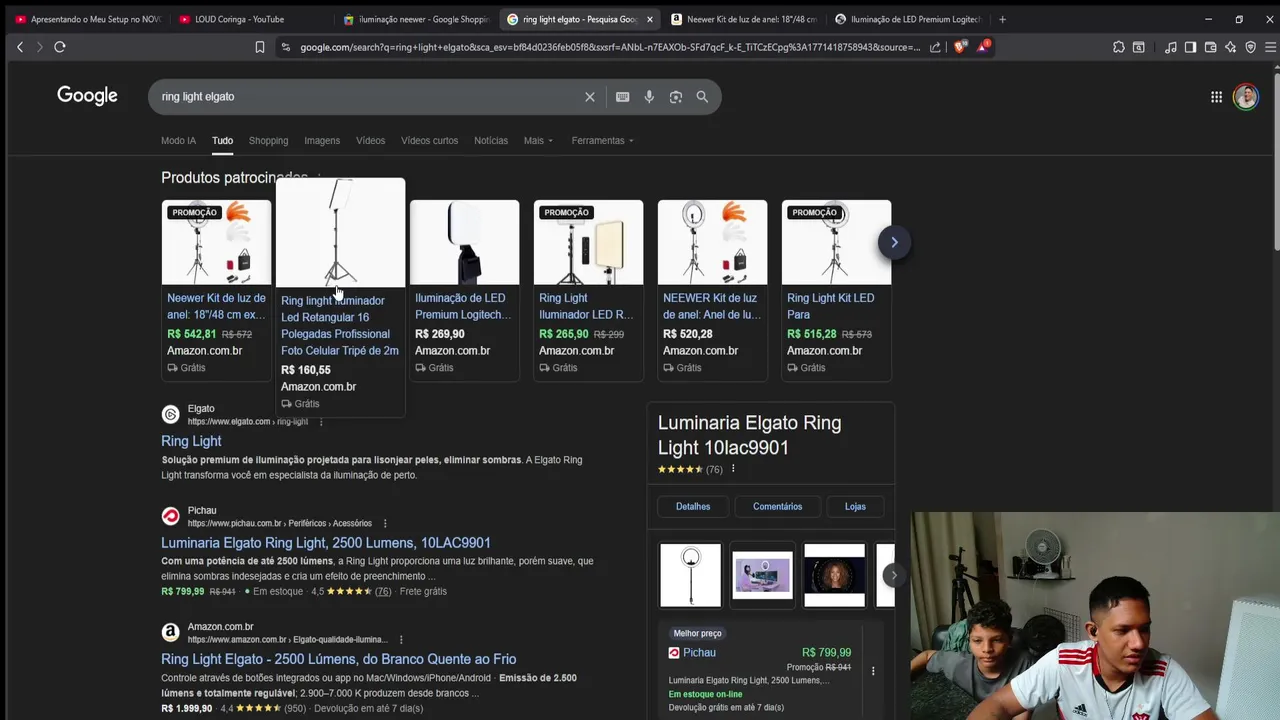Open more options for Elgato result
Viewport: 1280px width, 720px height.
[321, 422]
